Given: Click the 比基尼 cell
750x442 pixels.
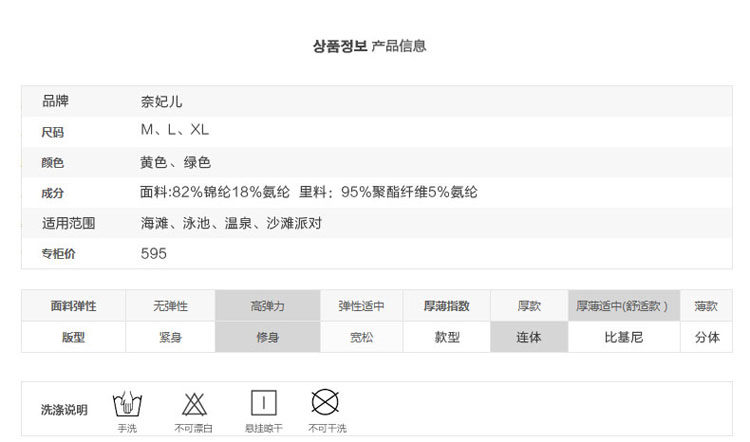Looking at the screenshot, I should (x=624, y=337).
